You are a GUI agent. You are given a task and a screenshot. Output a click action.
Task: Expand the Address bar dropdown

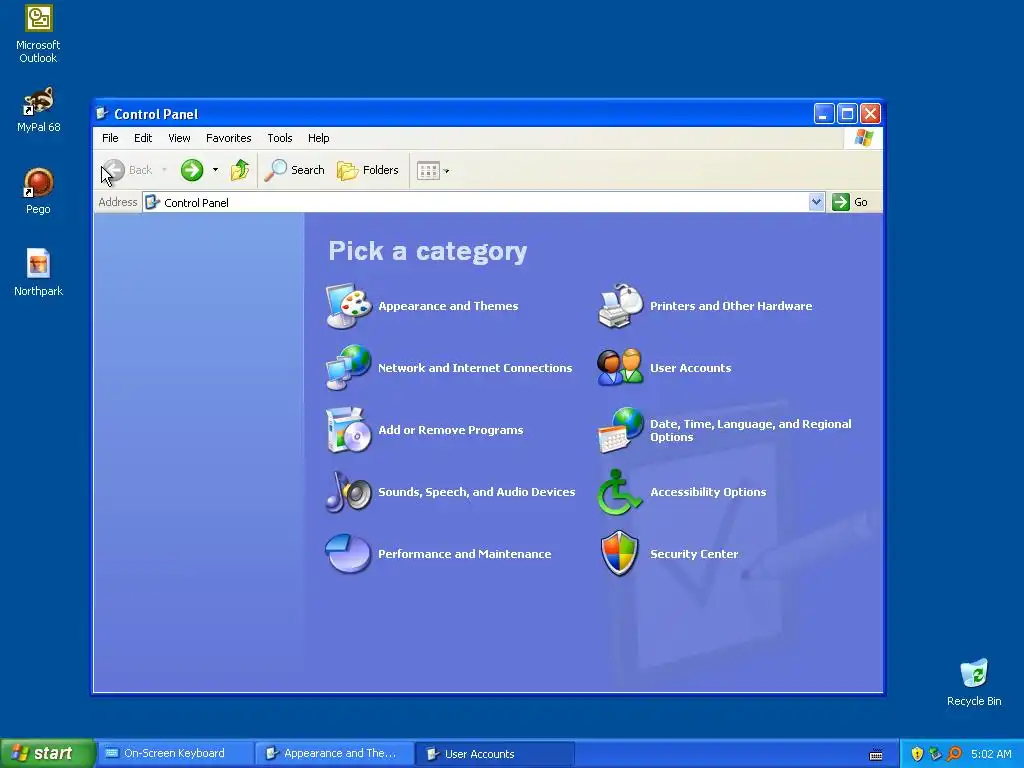(x=816, y=202)
